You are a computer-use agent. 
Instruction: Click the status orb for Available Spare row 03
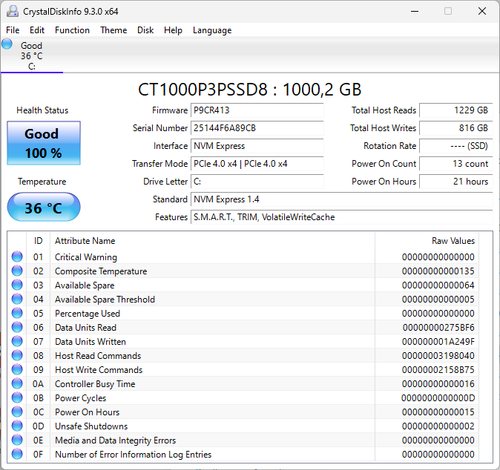point(17,285)
